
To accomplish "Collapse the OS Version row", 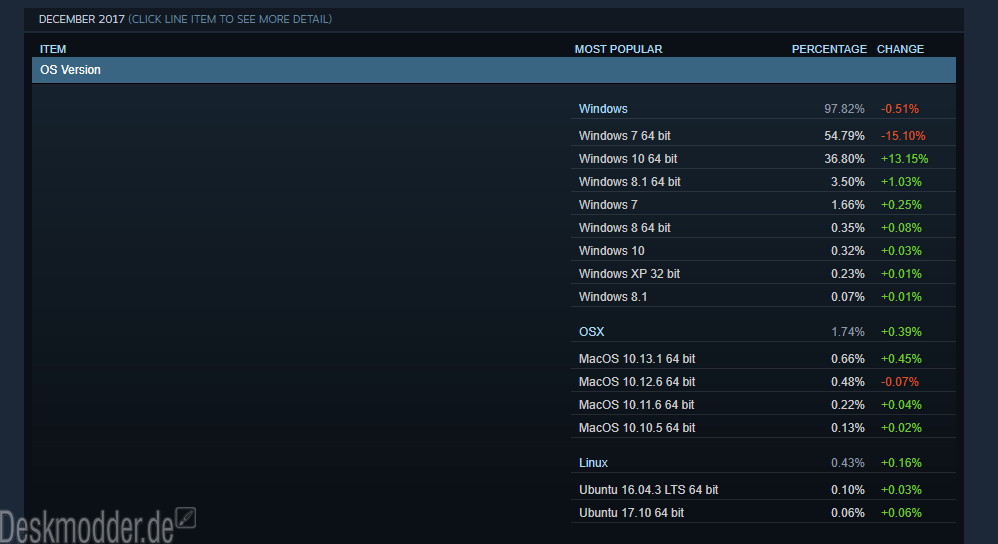I will 494,70.
